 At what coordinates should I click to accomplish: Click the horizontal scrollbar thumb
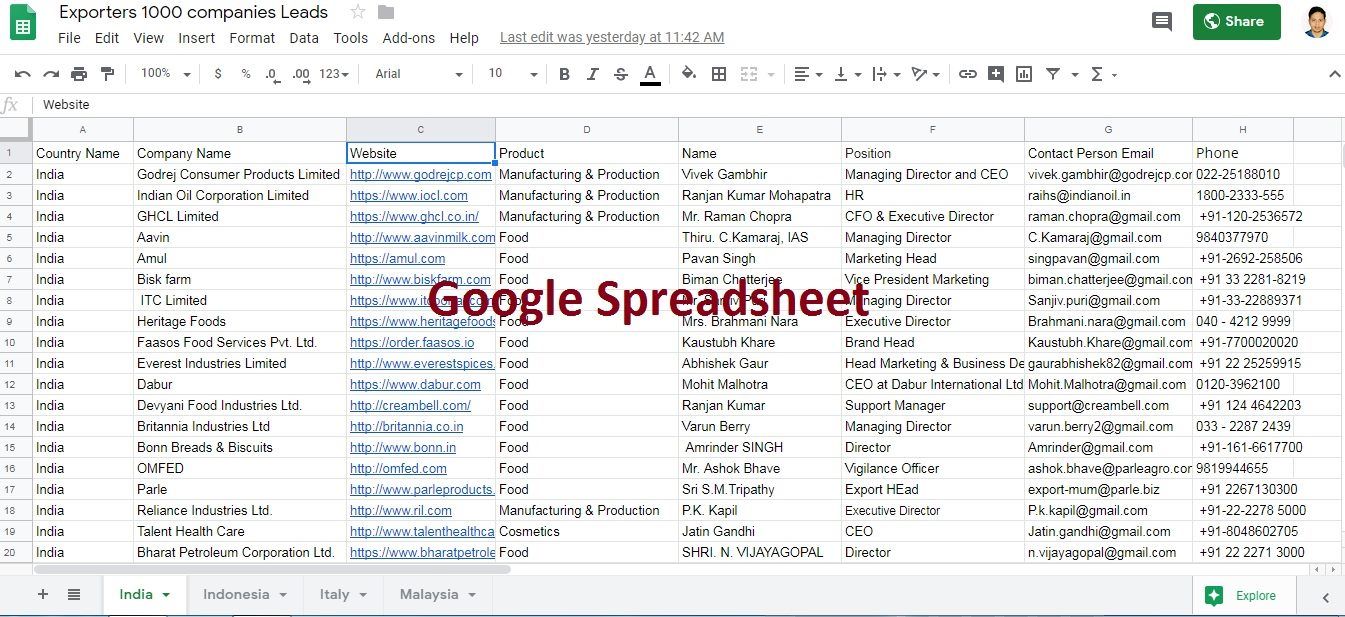272,569
